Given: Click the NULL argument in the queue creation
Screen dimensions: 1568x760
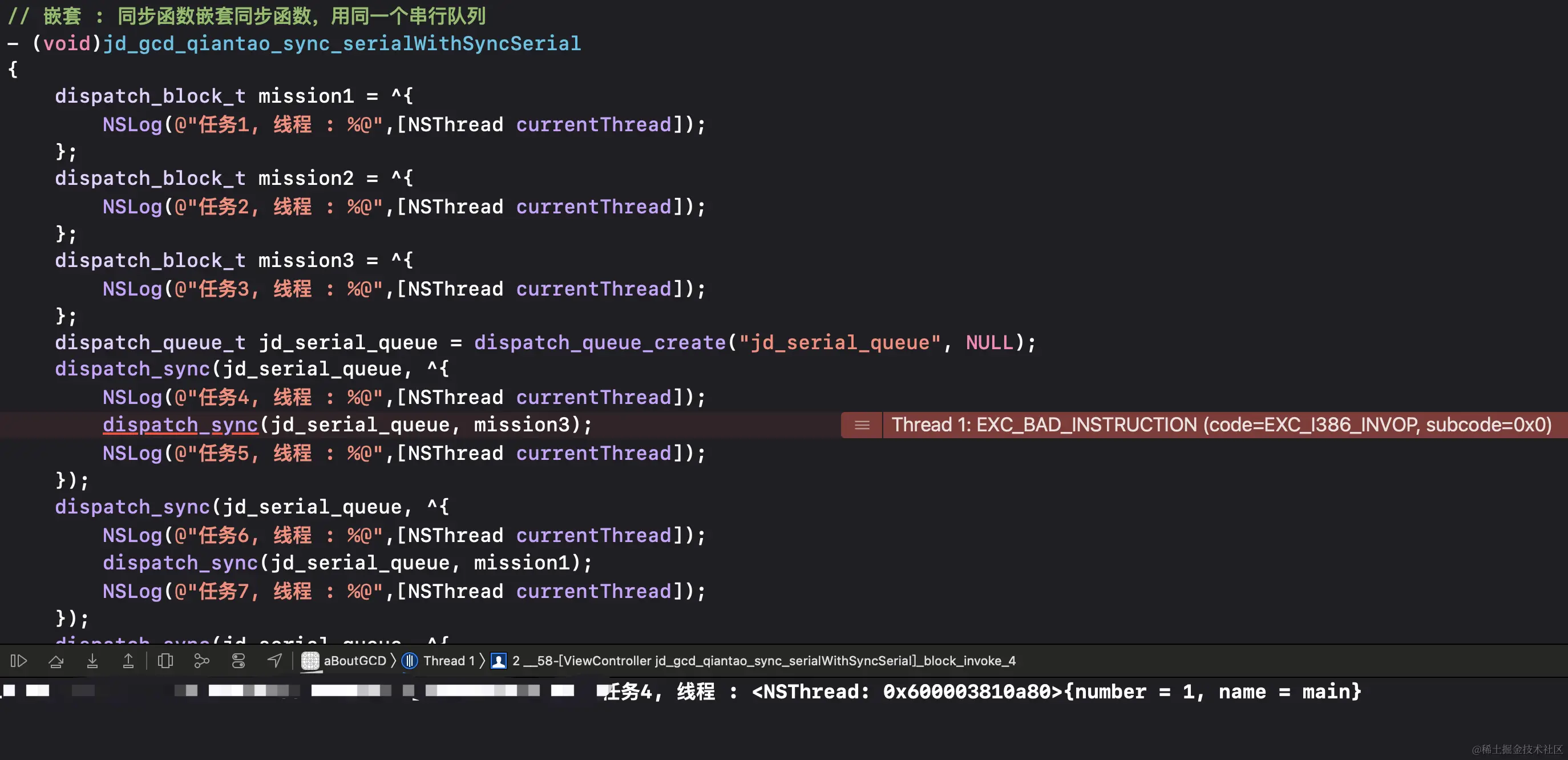Looking at the screenshot, I should coord(989,342).
